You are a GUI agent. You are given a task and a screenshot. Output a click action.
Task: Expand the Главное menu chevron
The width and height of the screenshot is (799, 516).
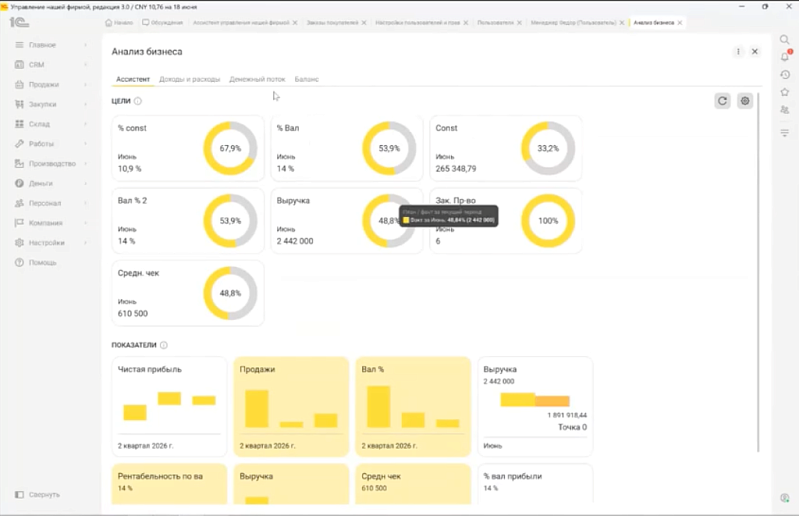pyautogui.click(x=85, y=45)
